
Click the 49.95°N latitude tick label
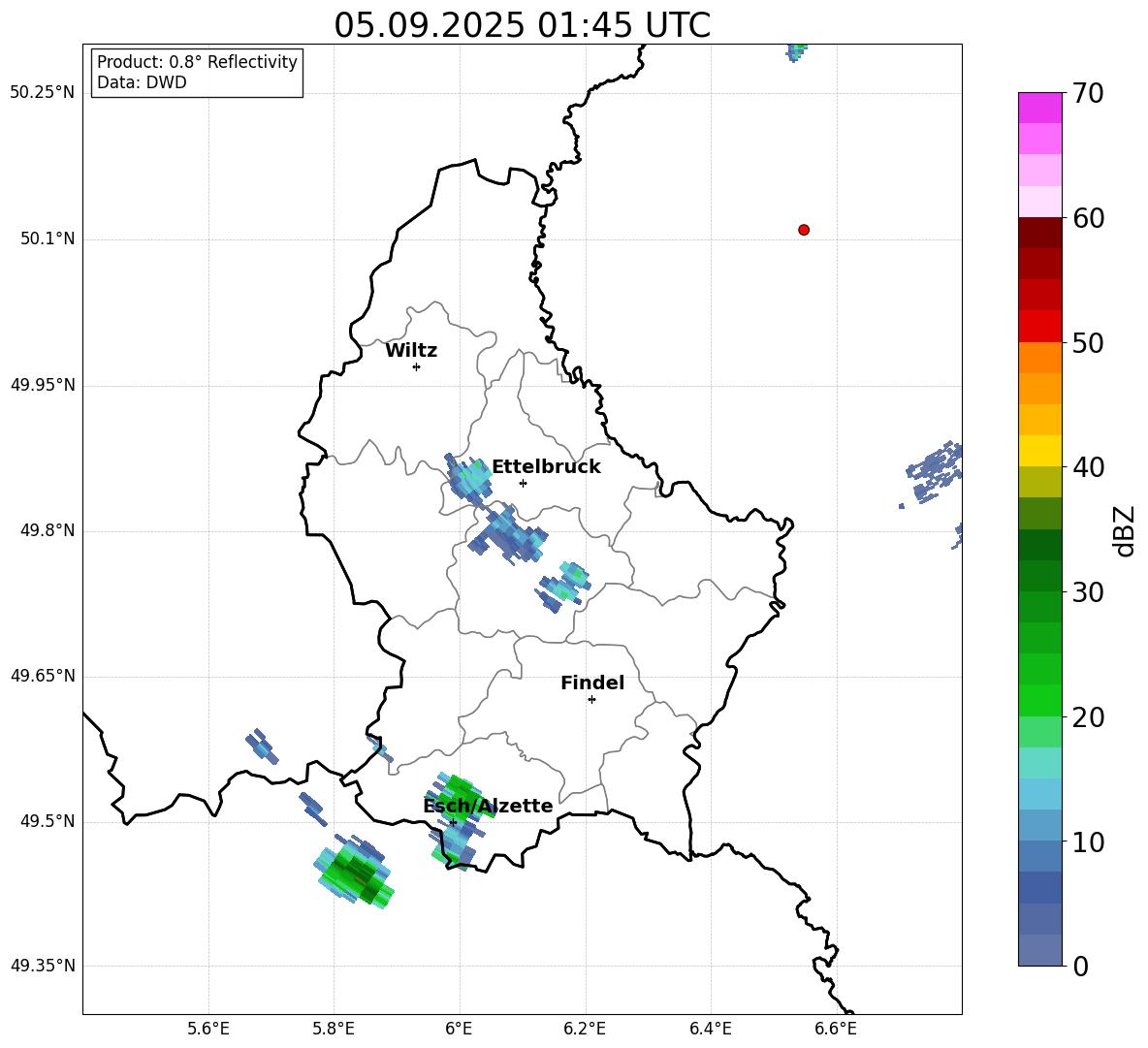[43, 385]
